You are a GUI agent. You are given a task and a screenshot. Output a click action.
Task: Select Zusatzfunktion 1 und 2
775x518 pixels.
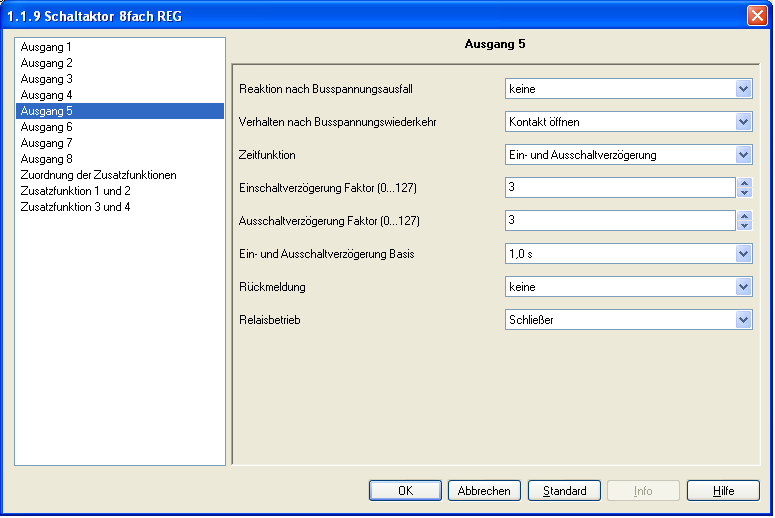[x=75, y=191]
